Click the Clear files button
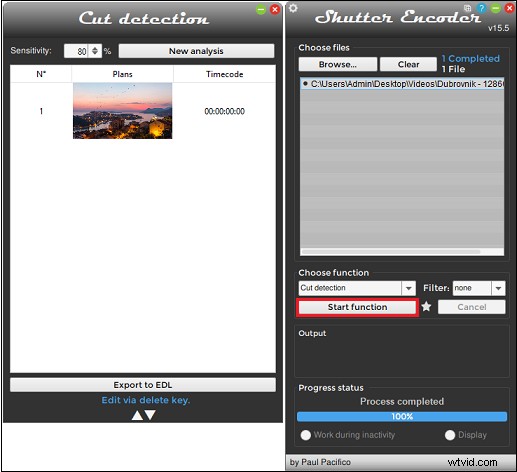This screenshot has height=472, width=517. [408, 64]
